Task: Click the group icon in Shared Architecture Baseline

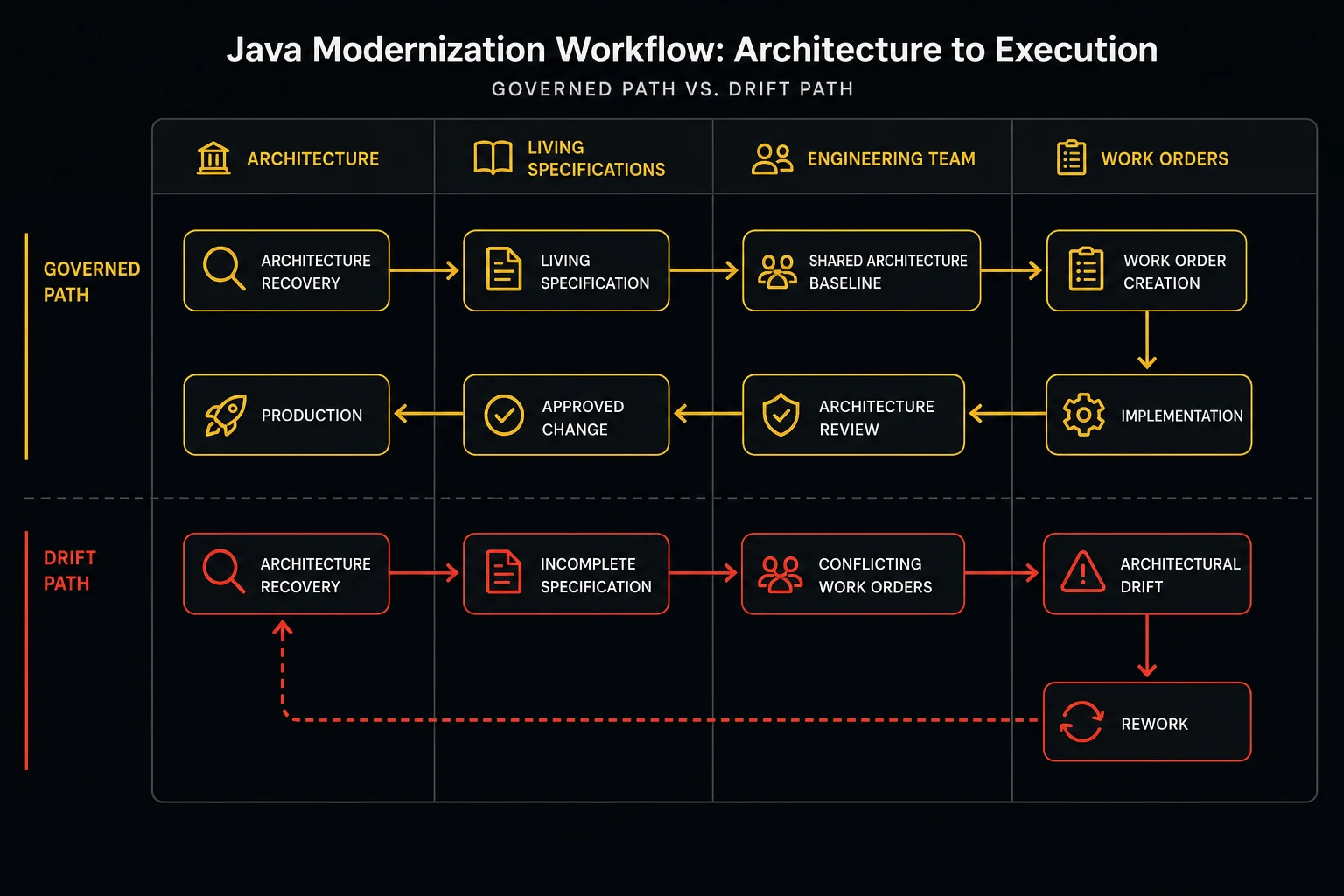Action: (777, 271)
